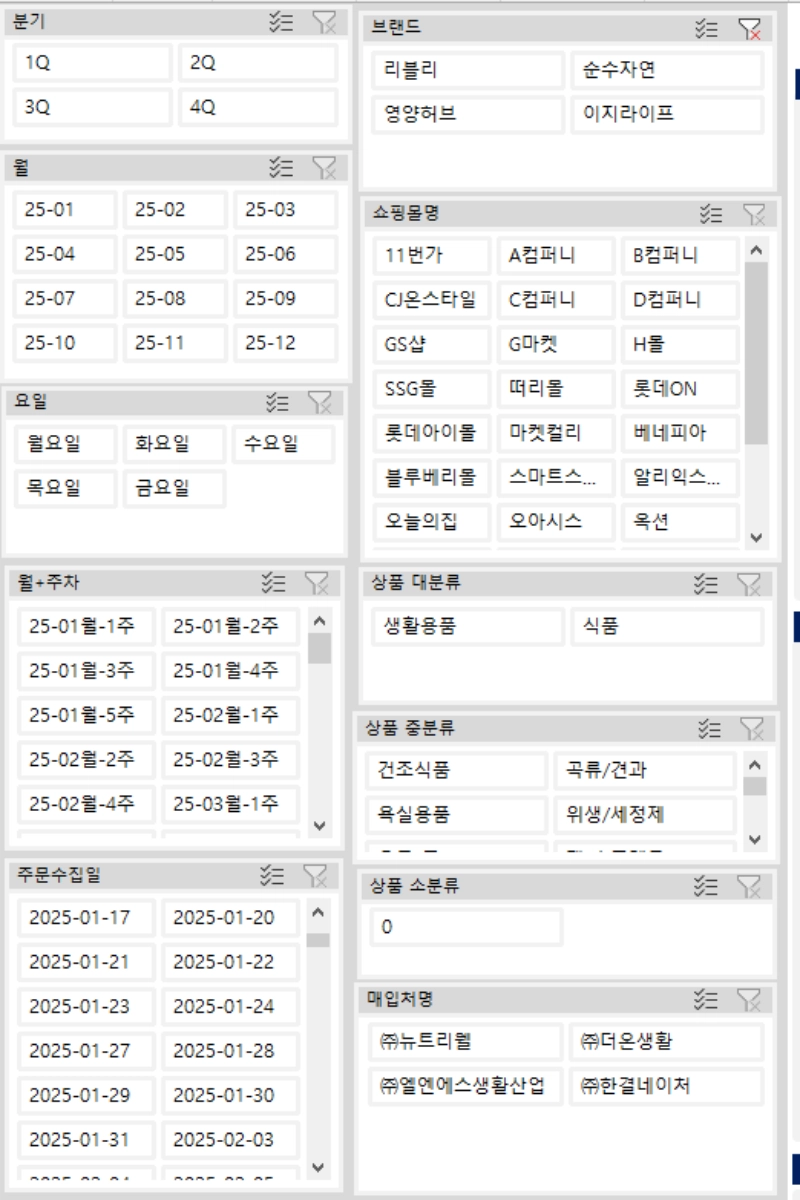This screenshot has width=800, height=1200.
Task: Select the G마켓 shopping mall
Action: coord(556,345)
